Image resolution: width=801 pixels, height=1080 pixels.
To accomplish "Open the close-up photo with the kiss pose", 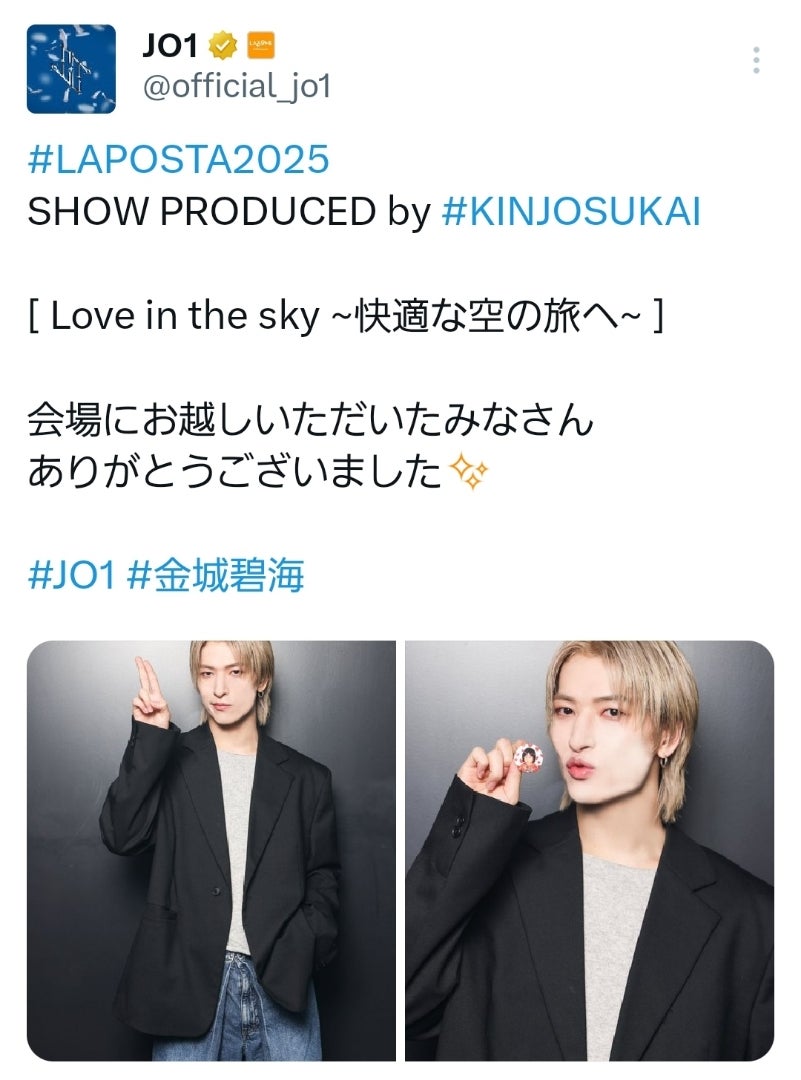I will [x=590, y=851].
